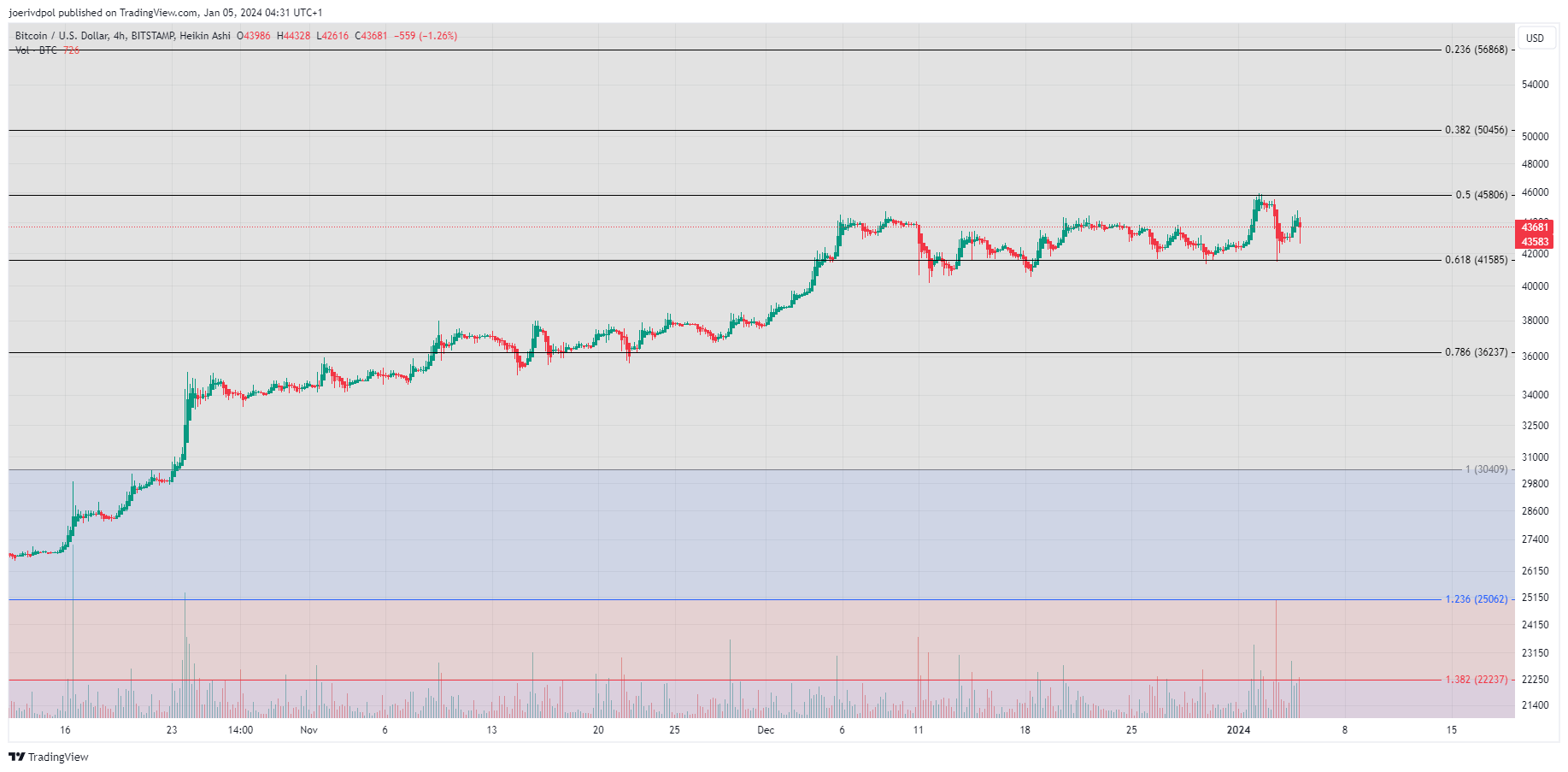Image resolution: width=1568 pixels, height=772 pixels.
Task: Click the 54000 price axis label
Action: point(1535,85)
